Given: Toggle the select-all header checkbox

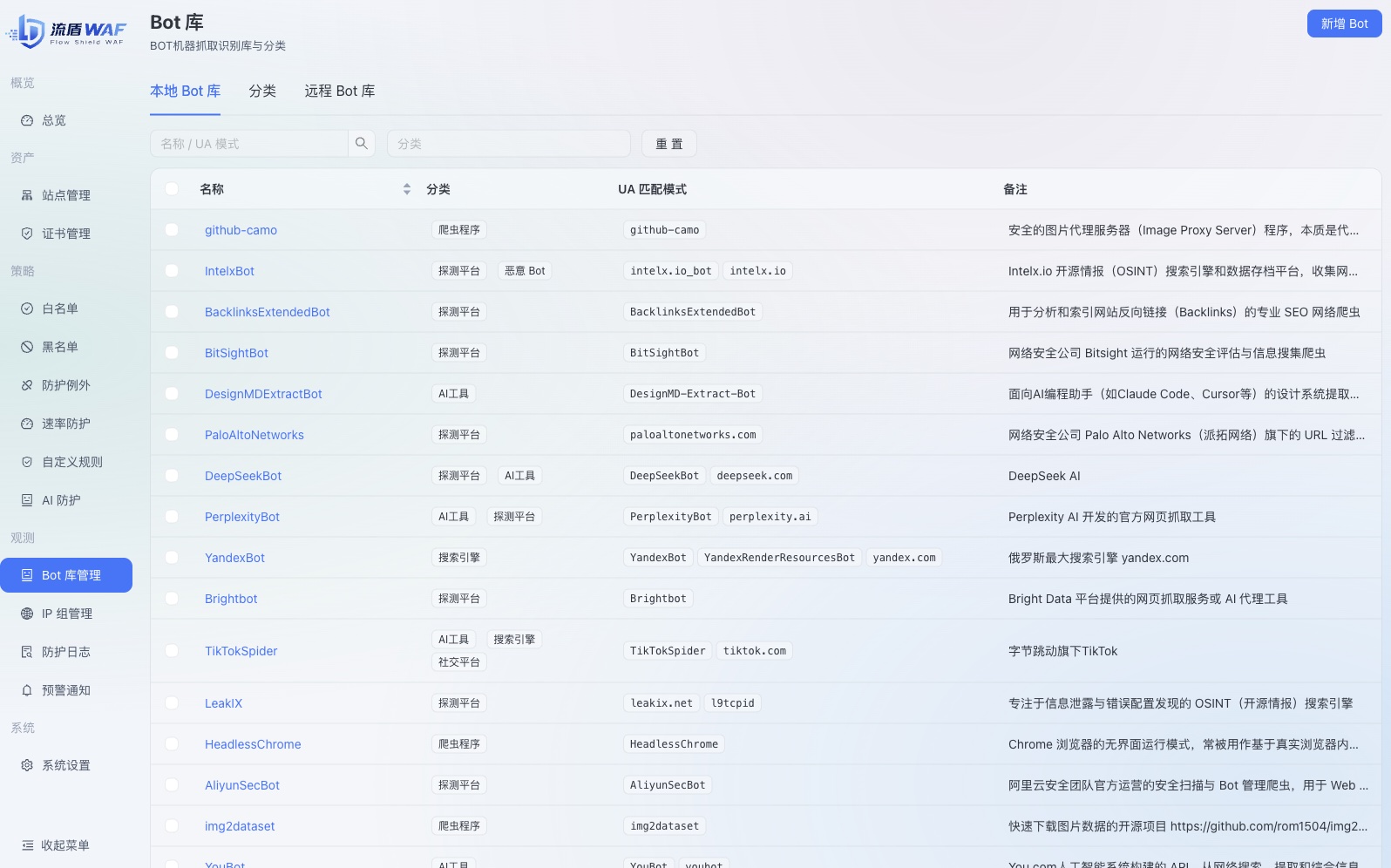Looking at the screenshot, I should tap(172, 189).
